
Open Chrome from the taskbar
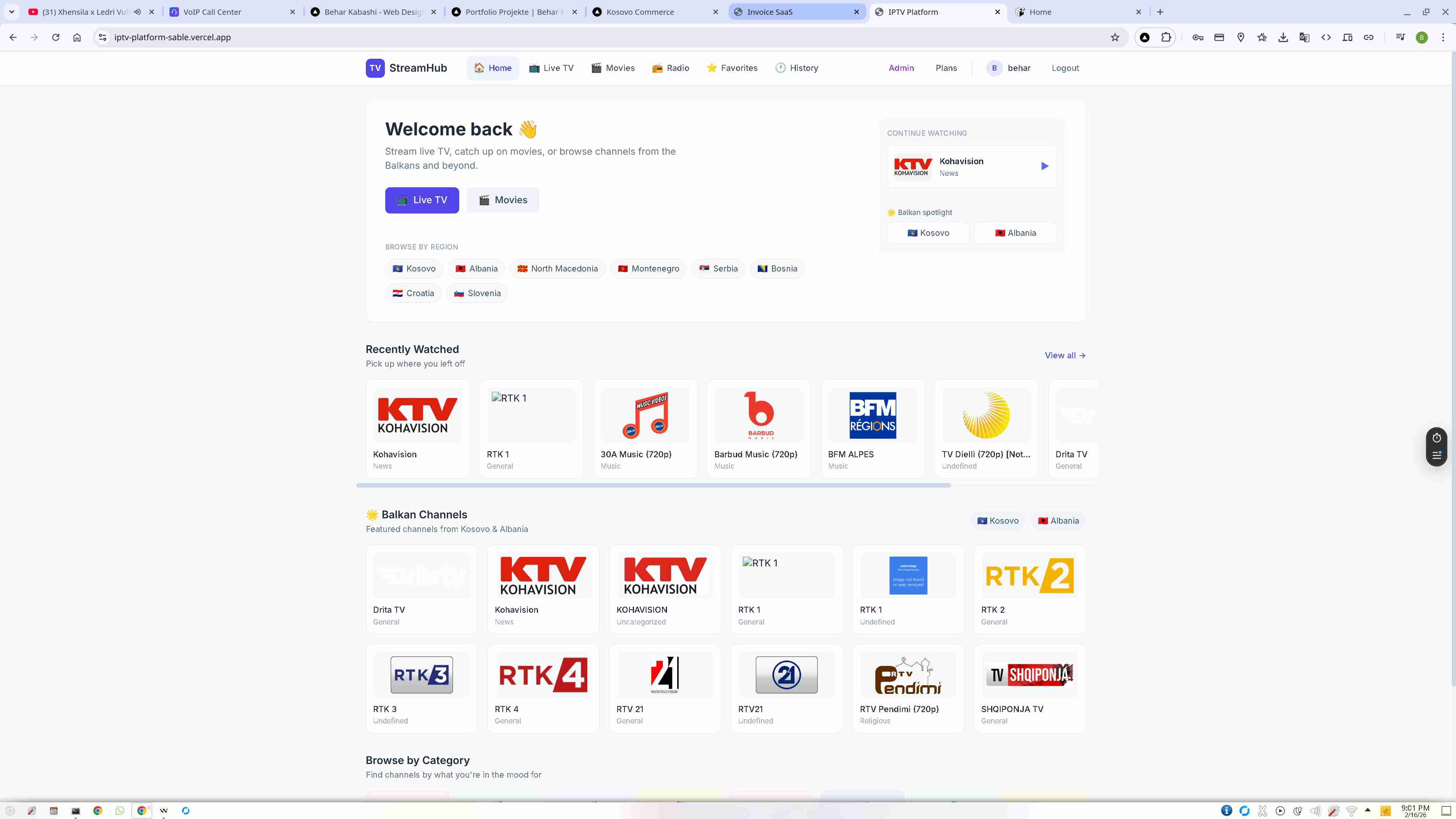[97, 811]
